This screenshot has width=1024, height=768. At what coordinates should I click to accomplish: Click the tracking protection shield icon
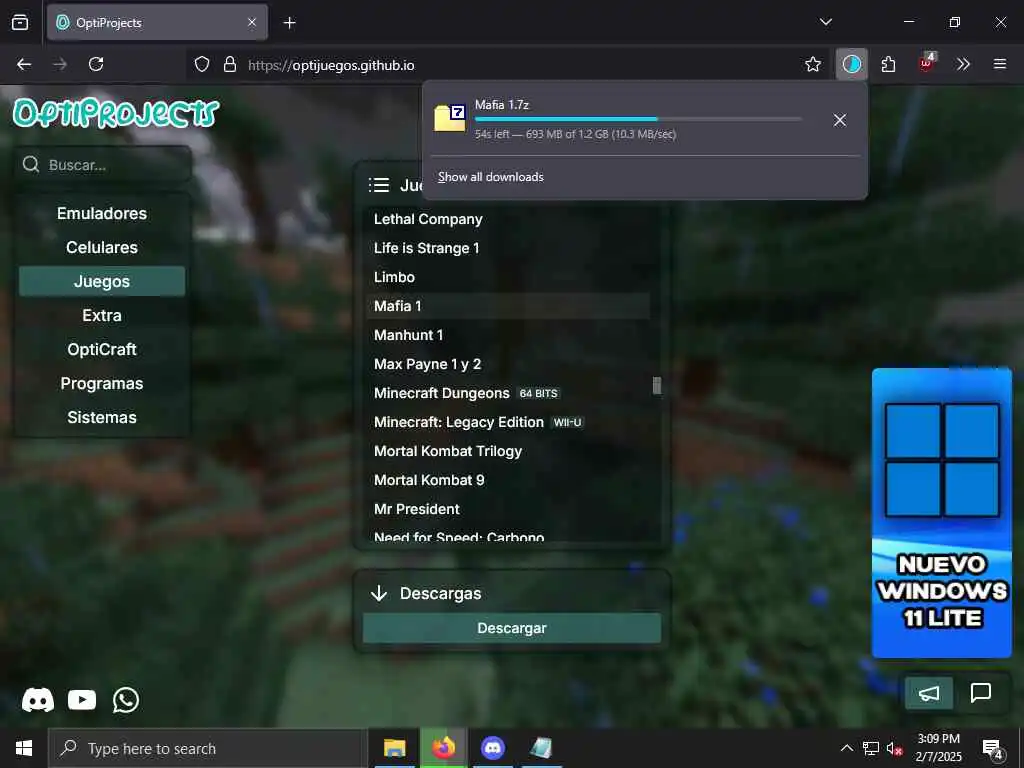pyautogui.click(x=202, y=64)
